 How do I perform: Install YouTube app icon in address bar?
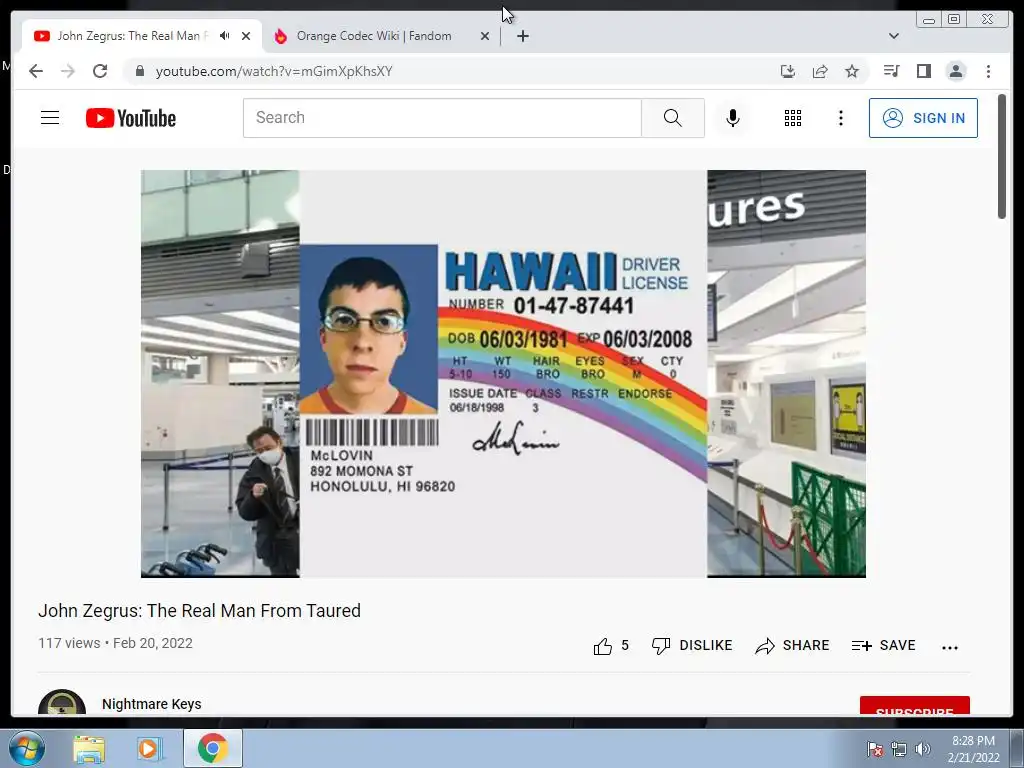pos(788,71)
